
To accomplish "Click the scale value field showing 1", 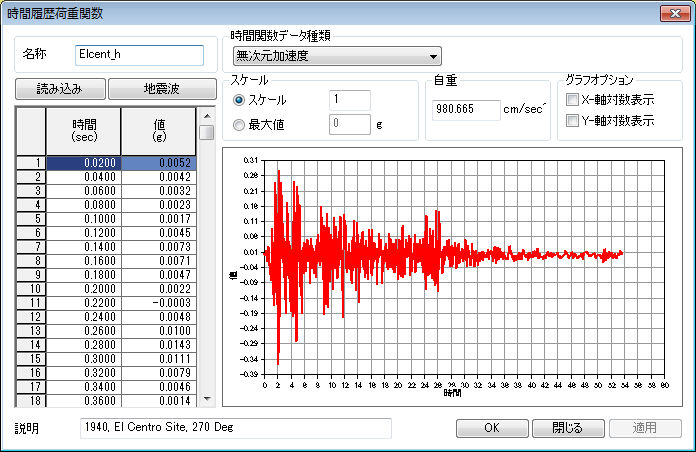I will click(350, 100).
